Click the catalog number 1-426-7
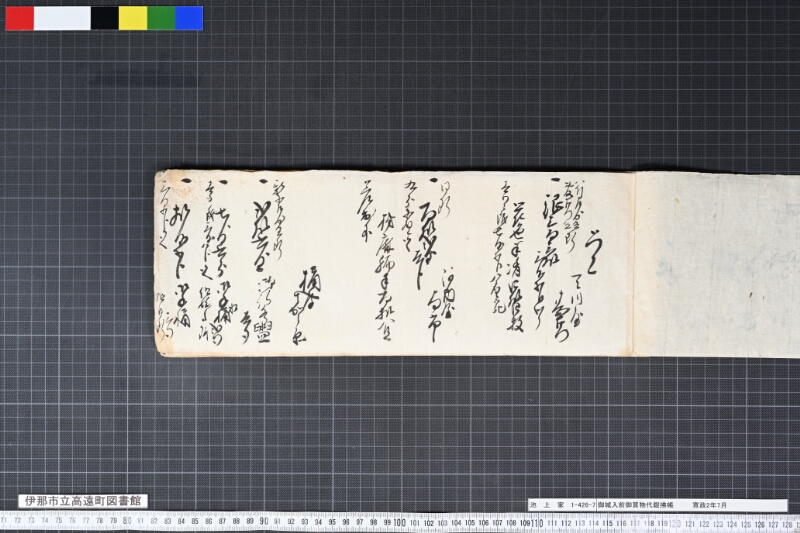 click(583, 505)
